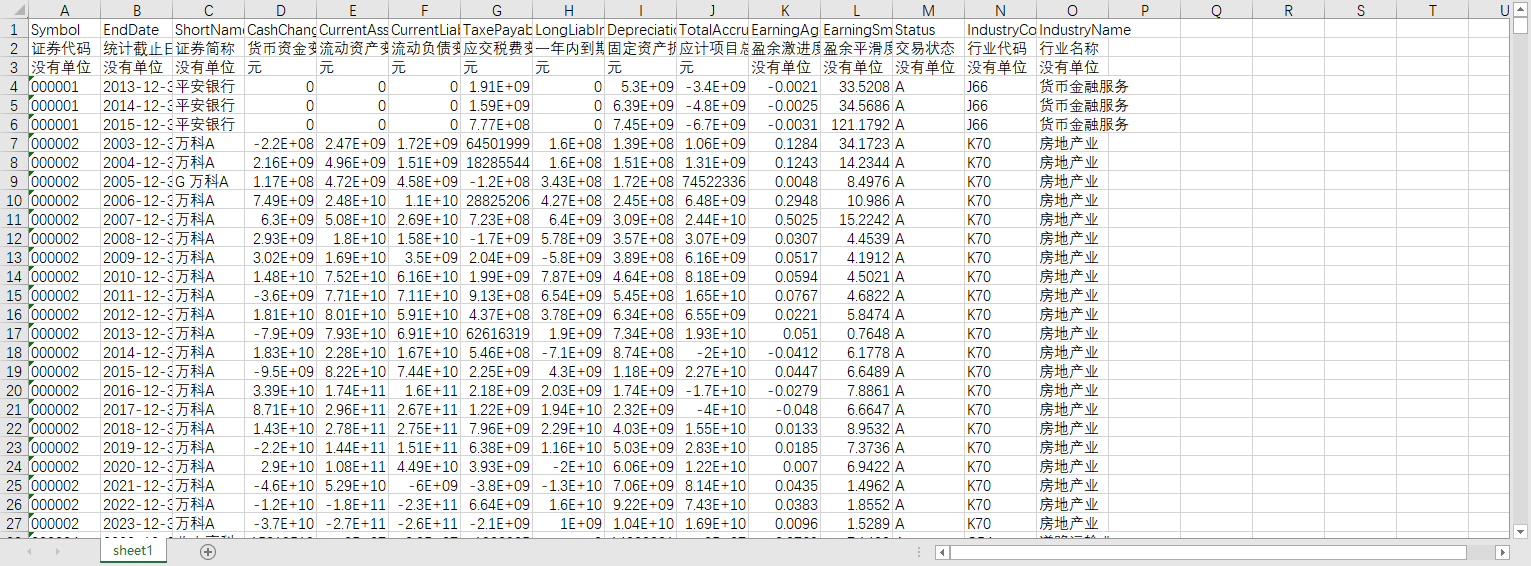The width and height of the screenshot is (1531, 566).
Task: Click the horizontal scrollbar left arrow
Action: pyautogui.click(x=941, y=552)
